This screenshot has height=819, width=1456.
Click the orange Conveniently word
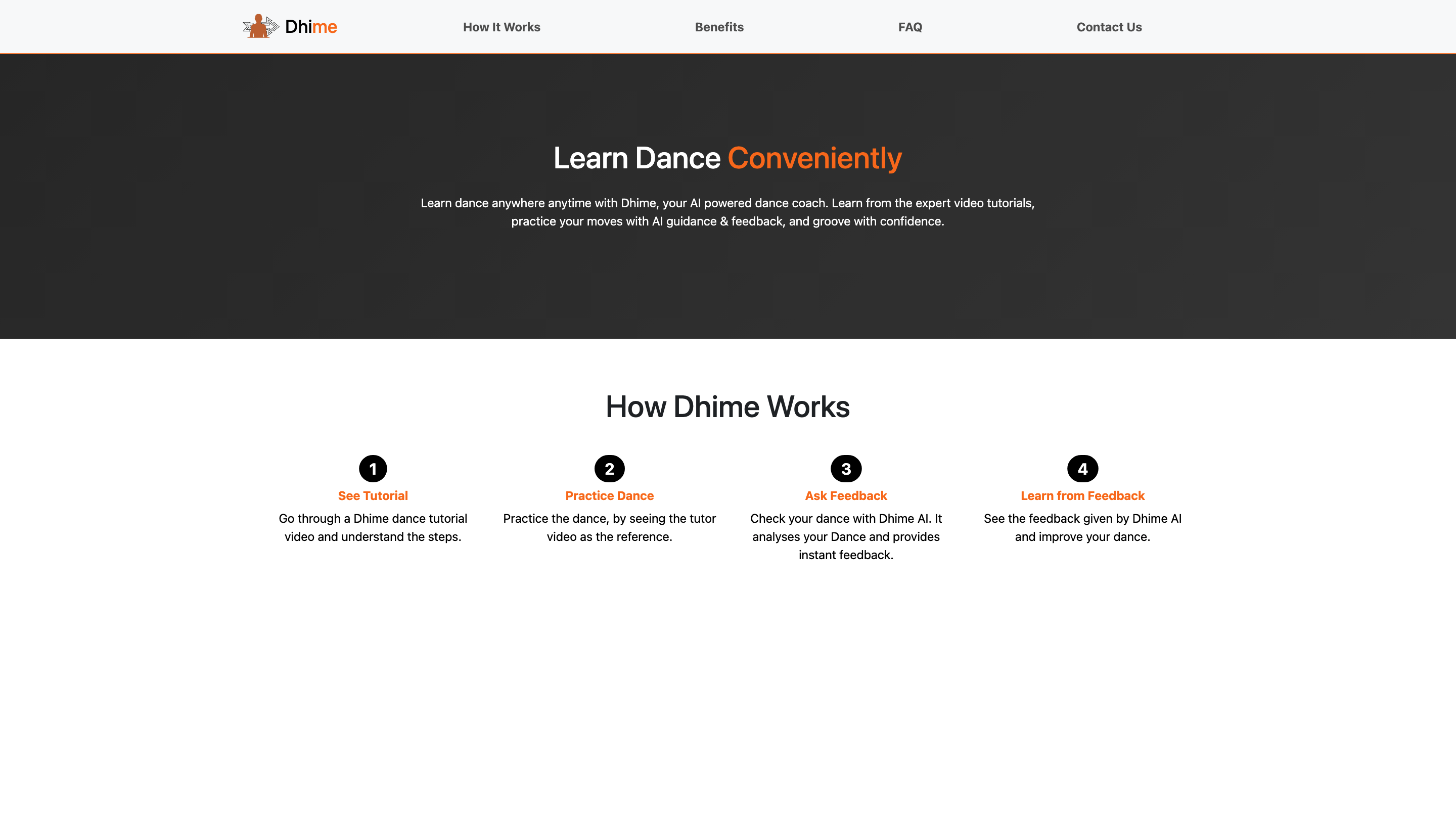pyautogui.click(x=814, y=158)
